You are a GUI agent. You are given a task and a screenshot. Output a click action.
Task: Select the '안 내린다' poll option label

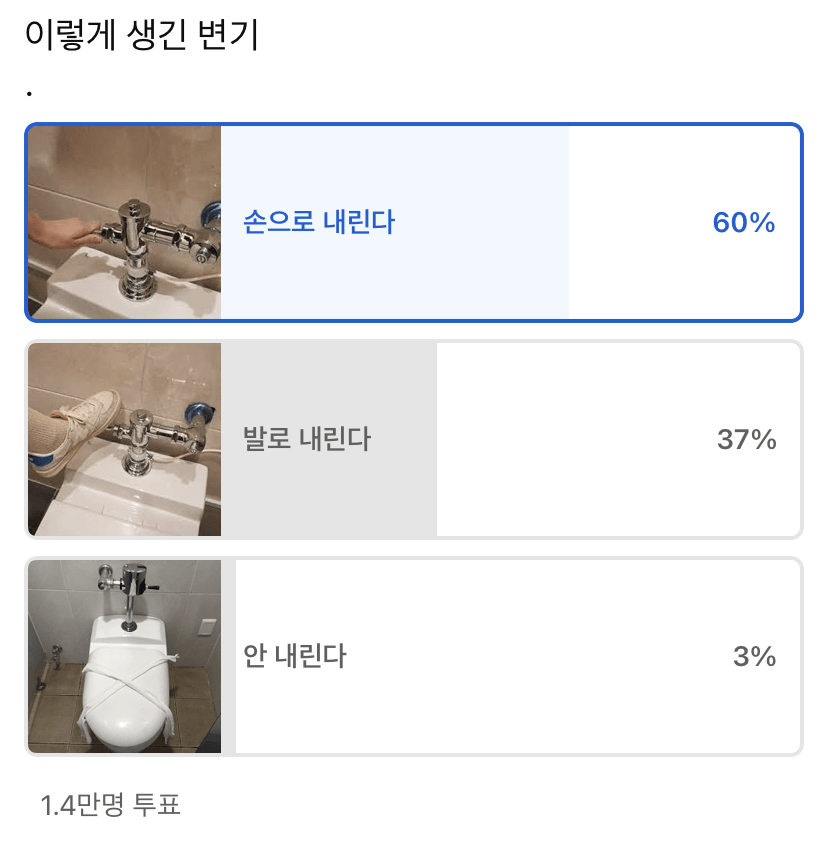coord(295,656)
